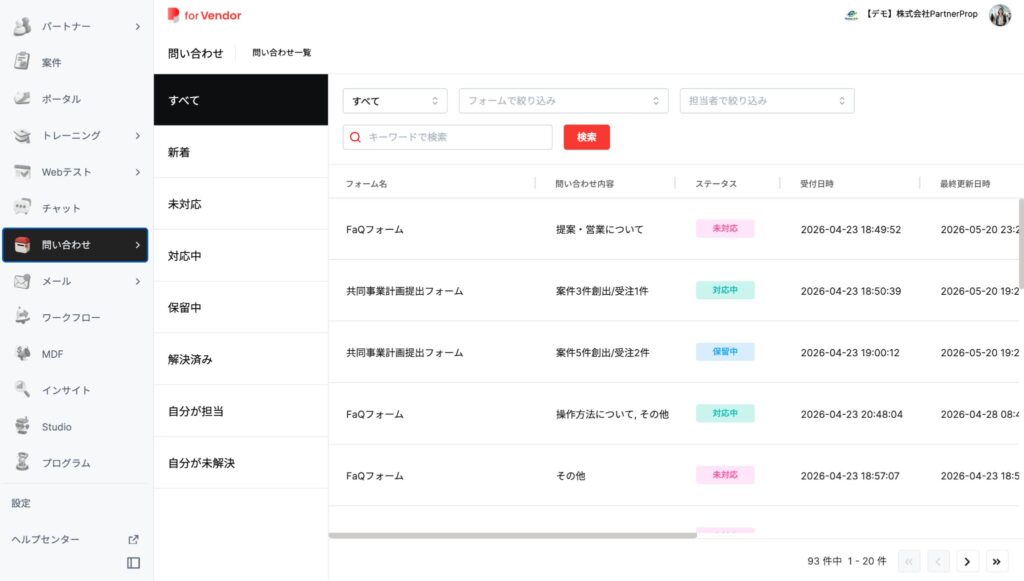Select the 解決済み filter tab
Image resolution: width=1024 pixels, height=581 pixels.
coord(241,359)
